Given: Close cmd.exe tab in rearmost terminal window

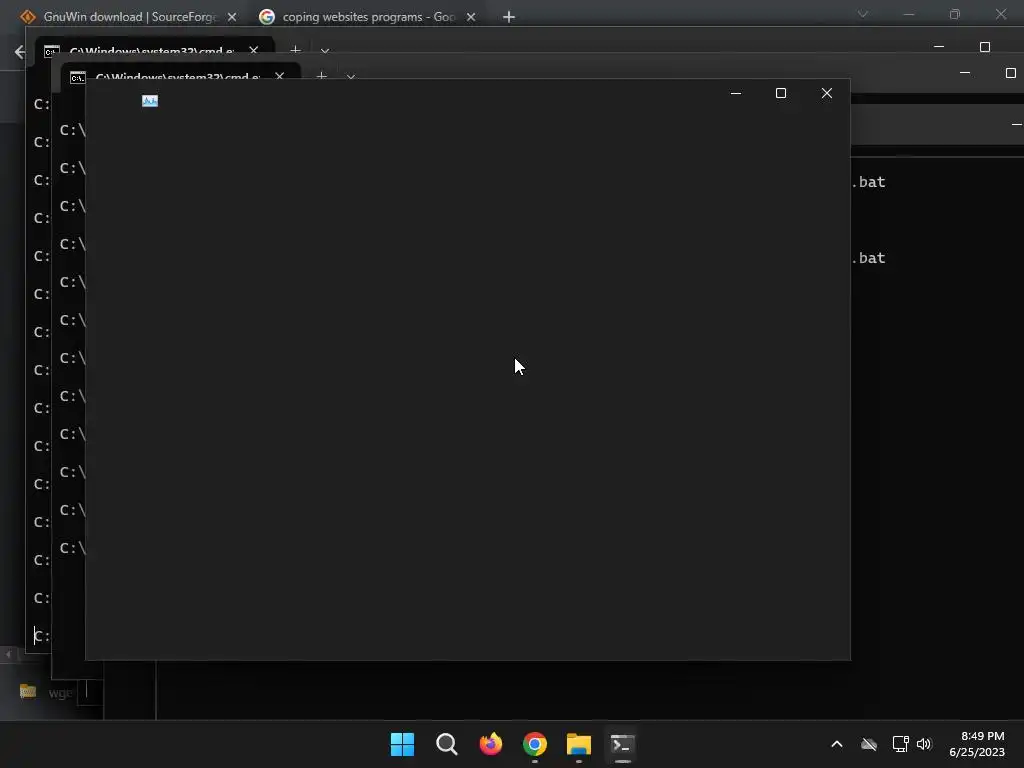Looking at the screenshot, I should (253, 50).
